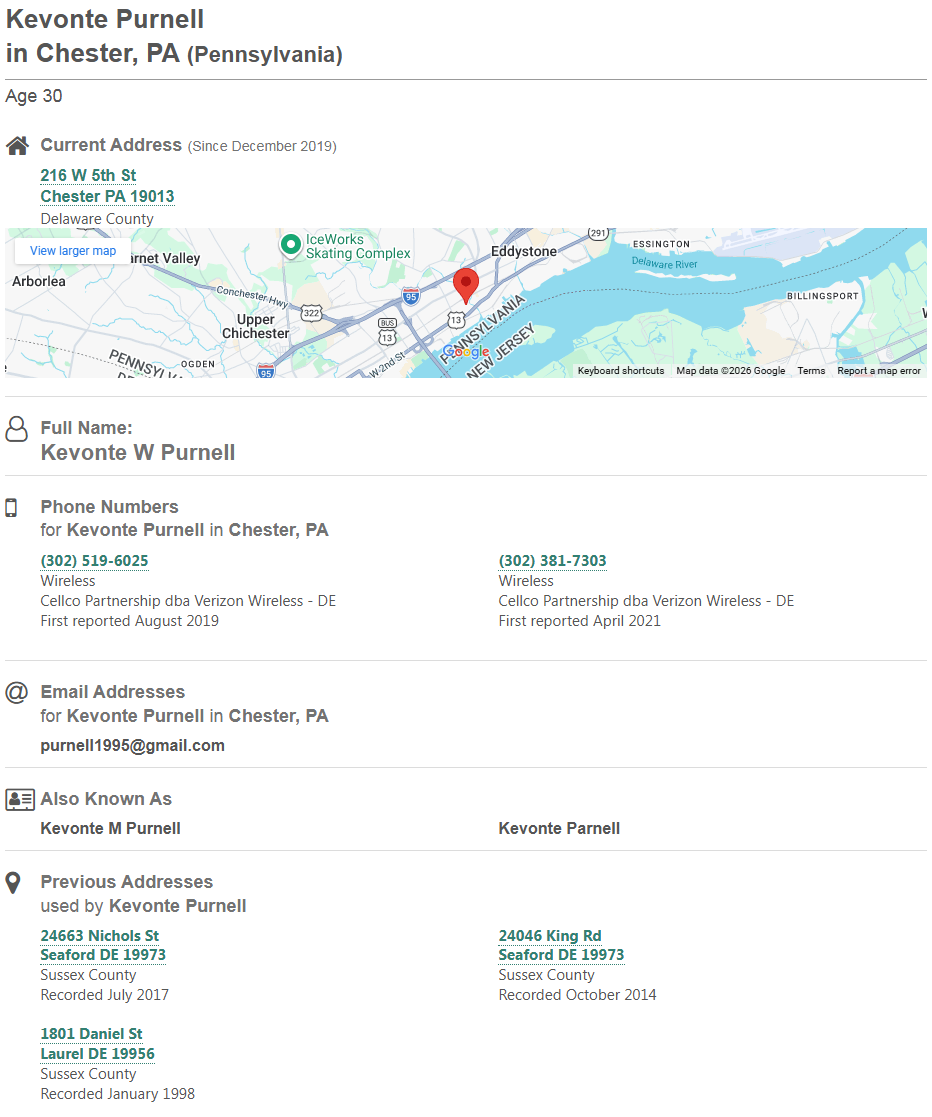Click the location pin icon by Previous Addresses
This screenshot has height=1117, width=932.
(13, 883)
